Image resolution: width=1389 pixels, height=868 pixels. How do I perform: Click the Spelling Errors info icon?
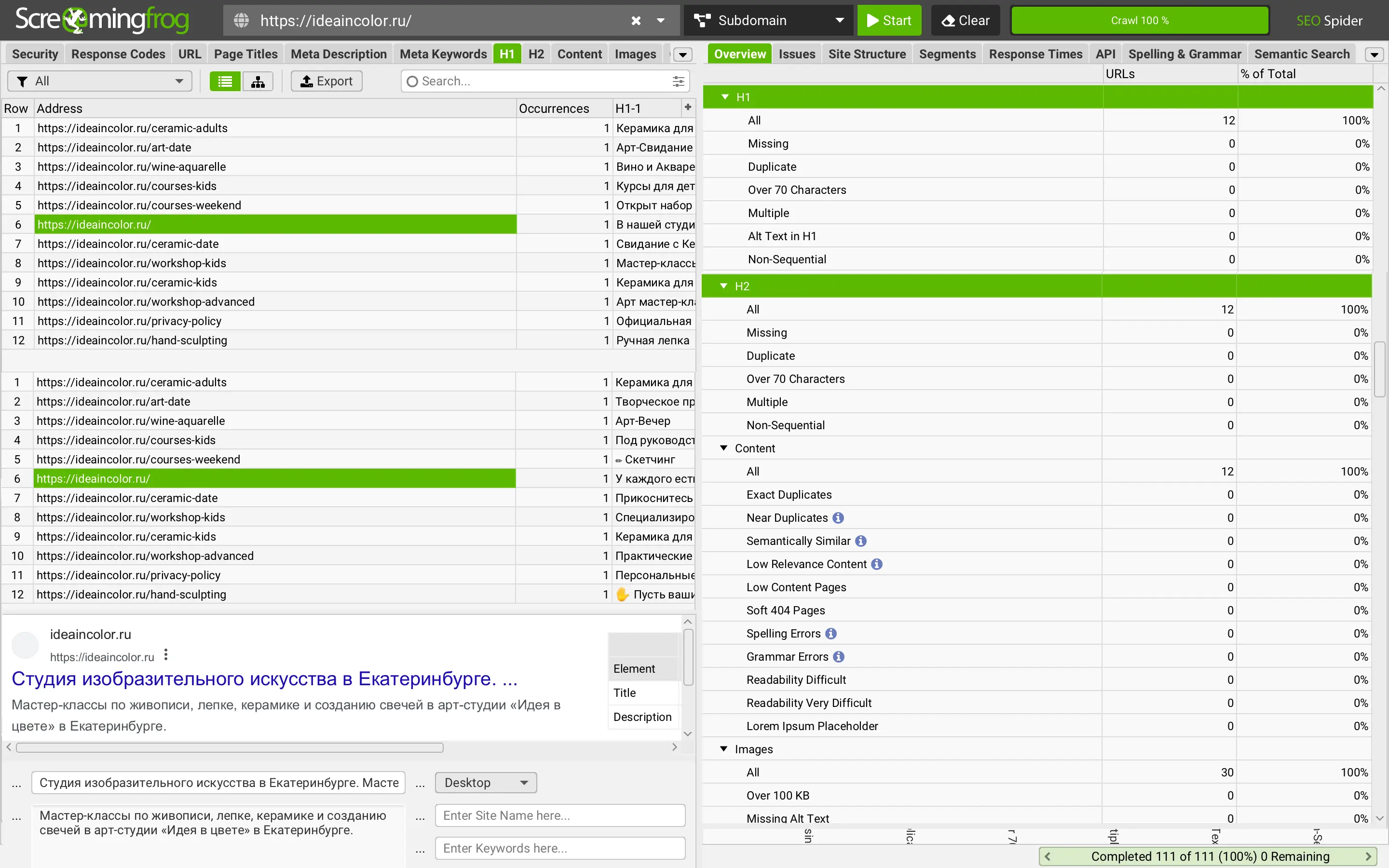point(831,634)
